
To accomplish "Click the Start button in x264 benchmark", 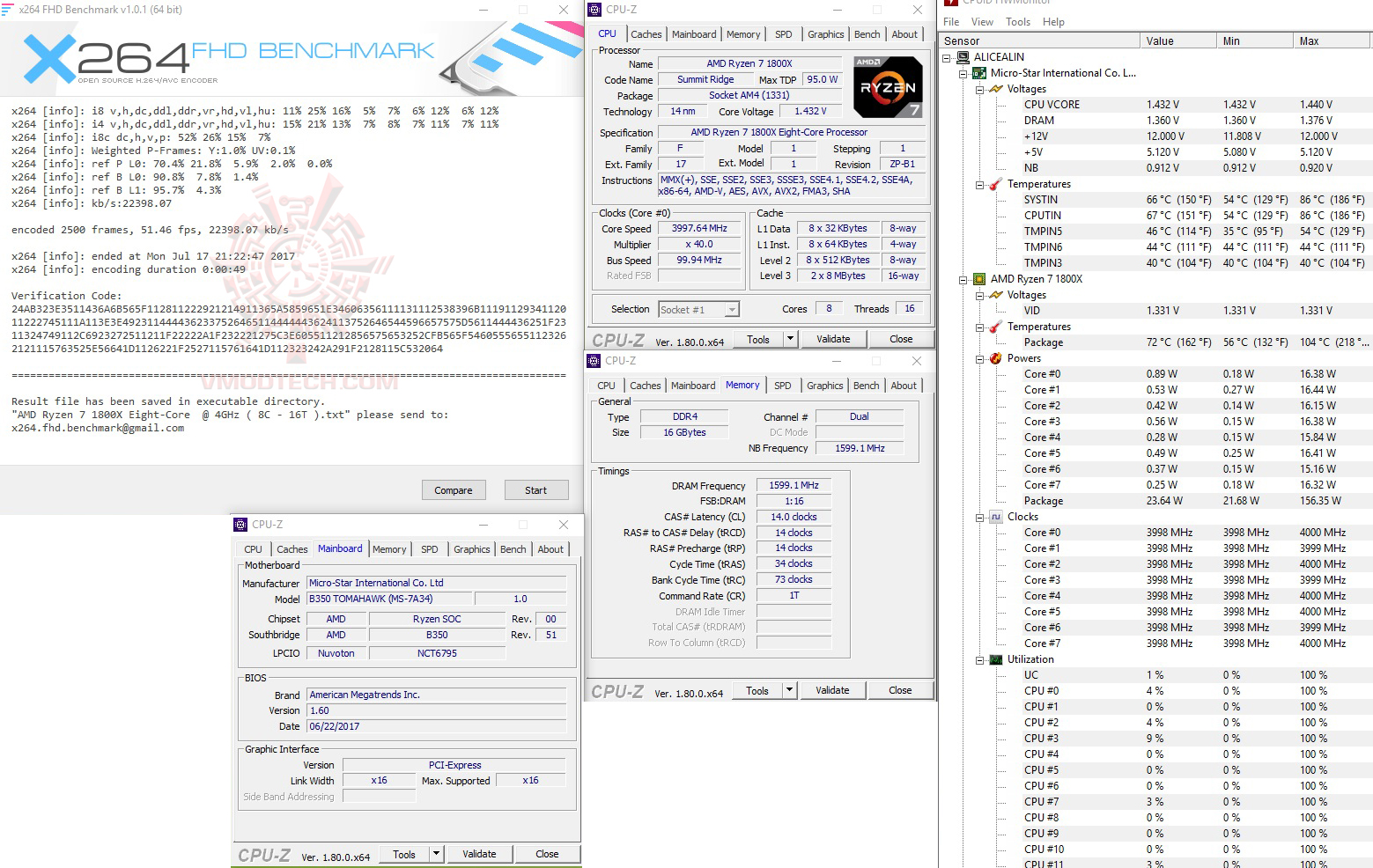I will click(x=535, y=489).
